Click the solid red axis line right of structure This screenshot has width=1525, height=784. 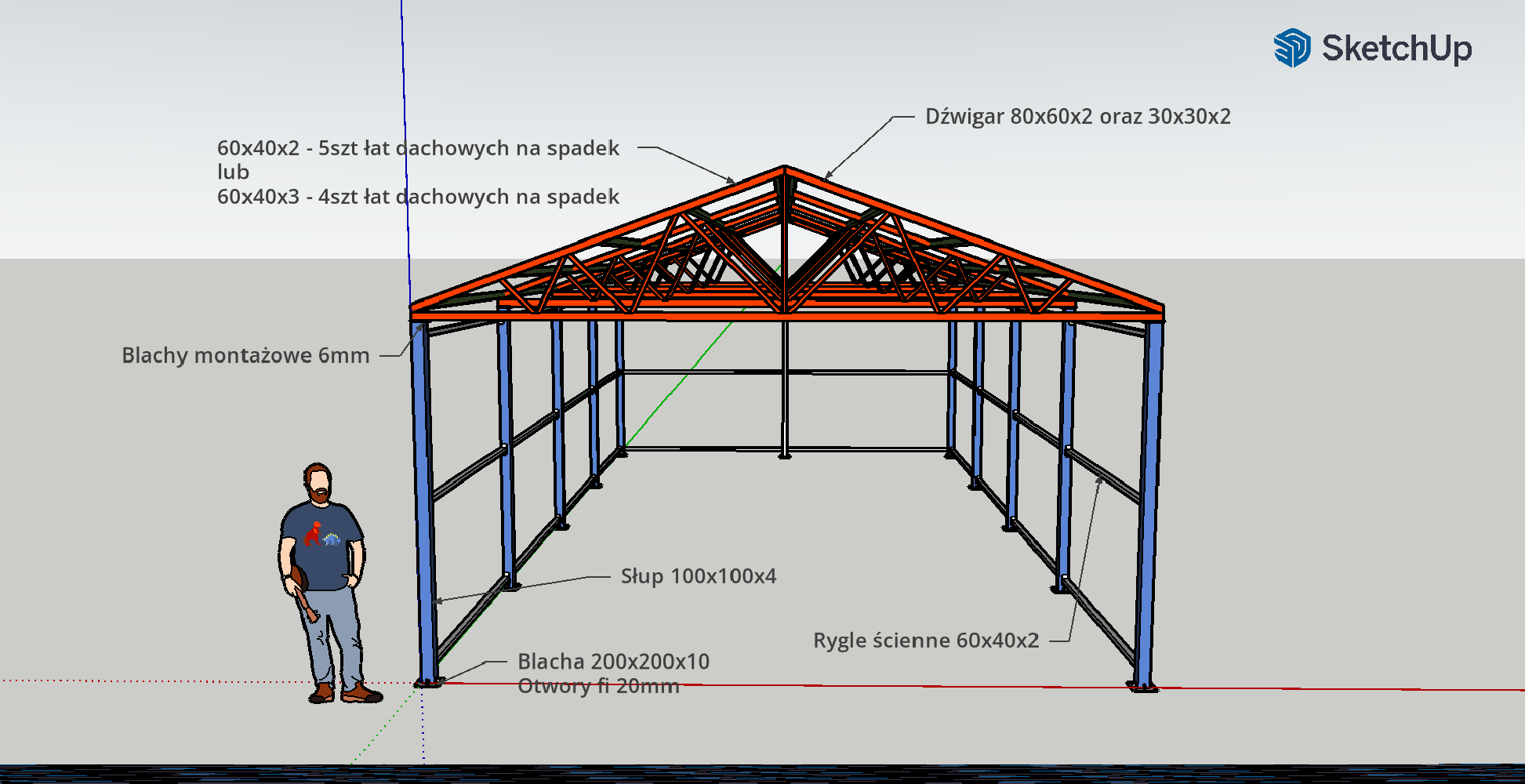click(1333, 689)
